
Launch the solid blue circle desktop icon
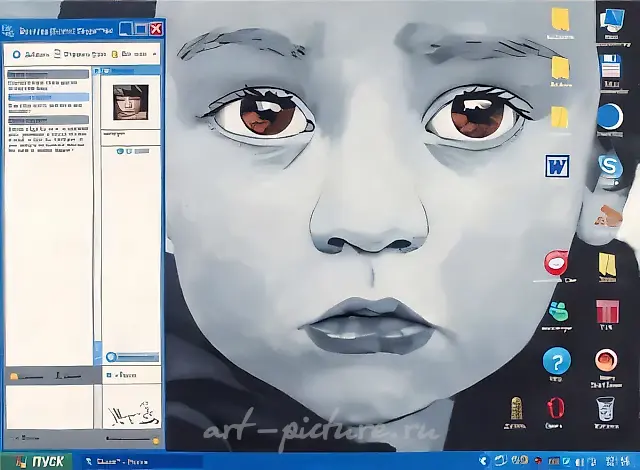pyautogui.click(x=610, y=118)
